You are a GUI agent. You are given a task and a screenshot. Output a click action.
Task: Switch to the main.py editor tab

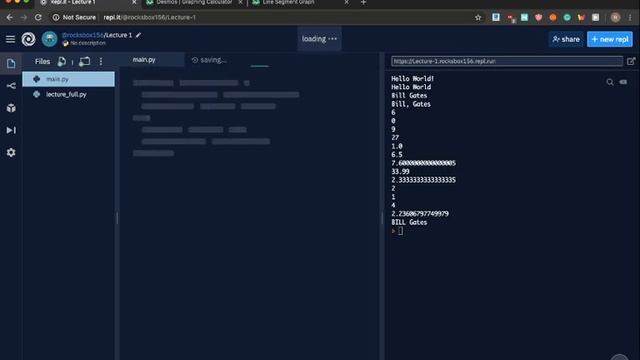pos(144,60)
